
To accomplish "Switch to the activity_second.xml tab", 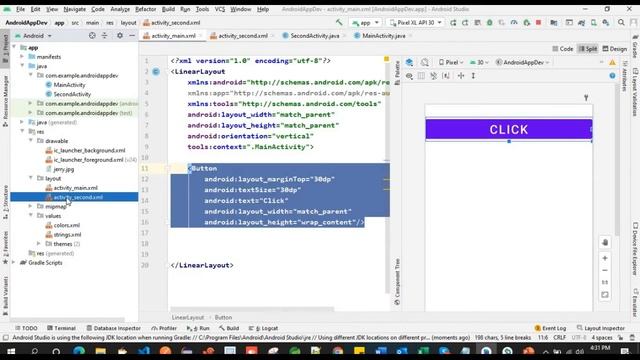I will [240, 36].
